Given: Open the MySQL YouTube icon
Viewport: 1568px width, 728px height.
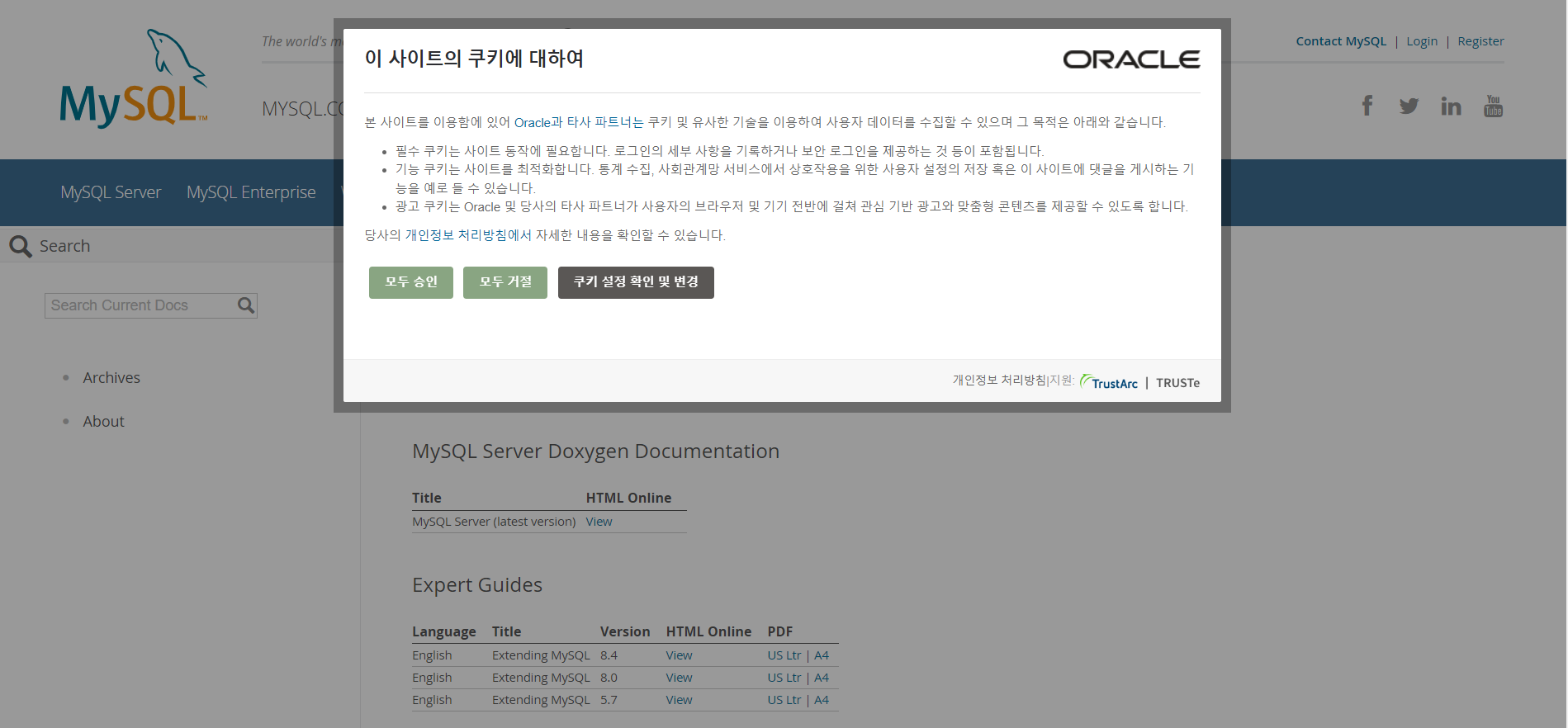Looking at the screenshot, I should [1493, 106].
